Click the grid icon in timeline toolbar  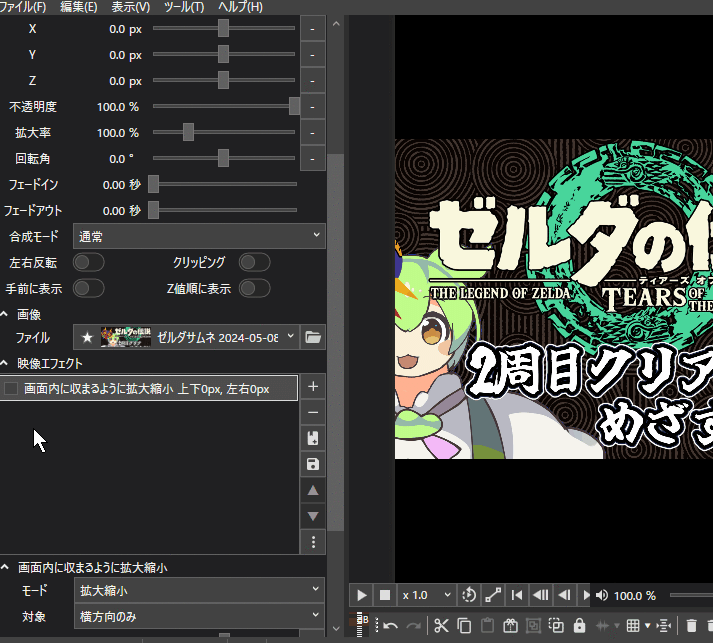point(633,626)
